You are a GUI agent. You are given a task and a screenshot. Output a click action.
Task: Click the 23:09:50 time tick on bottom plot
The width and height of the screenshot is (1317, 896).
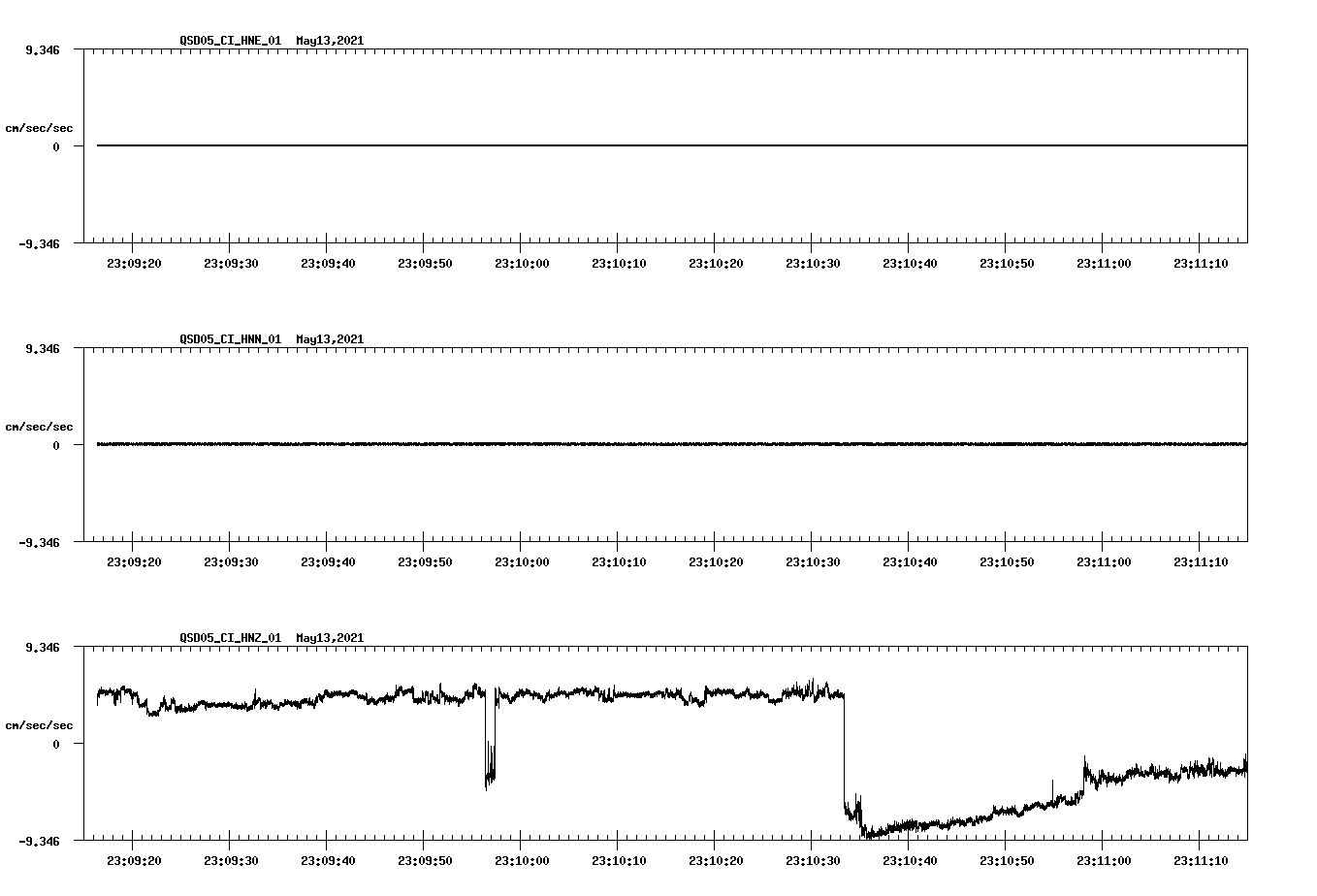pos(423,858)
